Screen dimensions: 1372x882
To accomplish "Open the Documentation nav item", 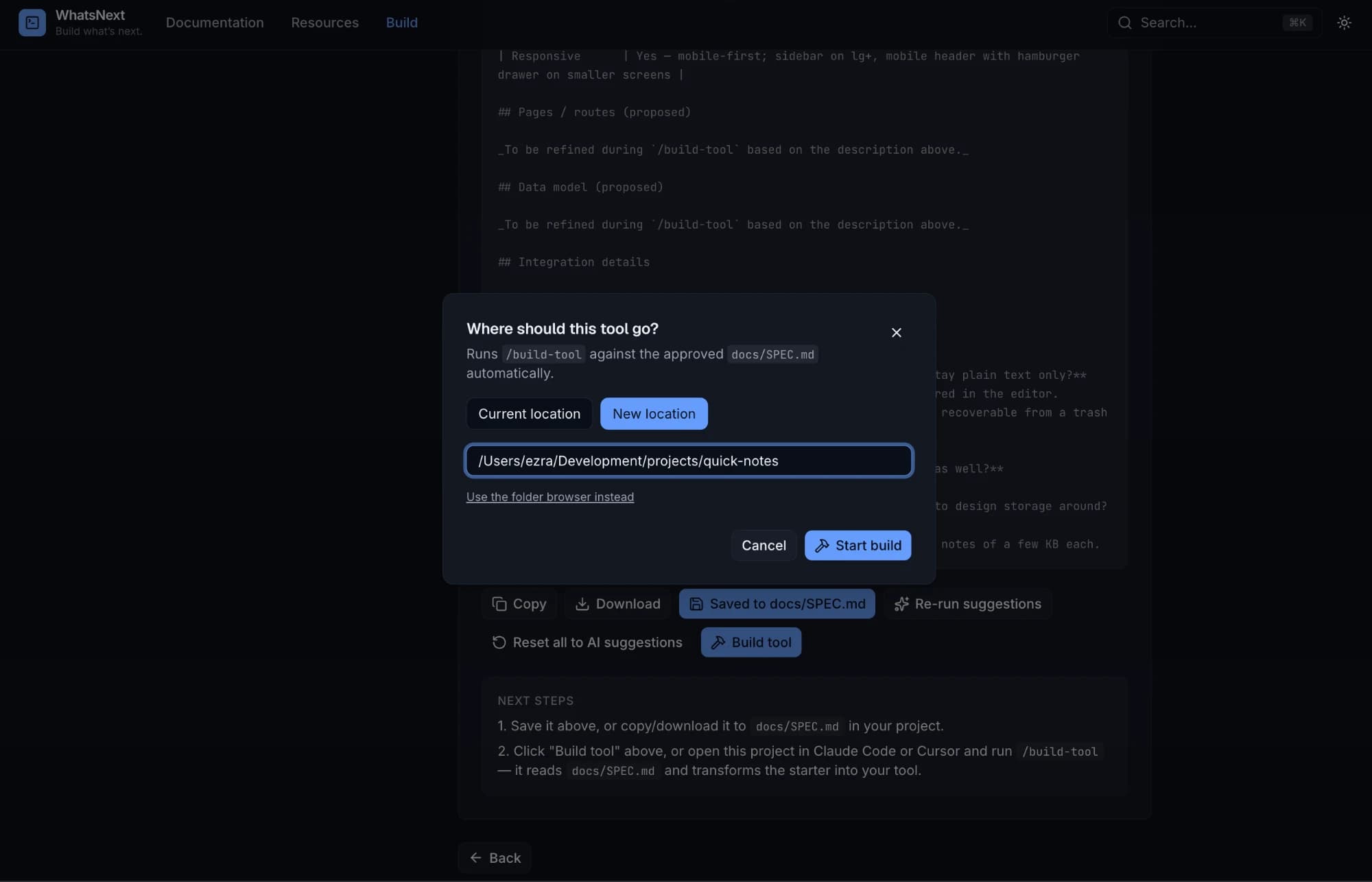I will coord(215,23).
